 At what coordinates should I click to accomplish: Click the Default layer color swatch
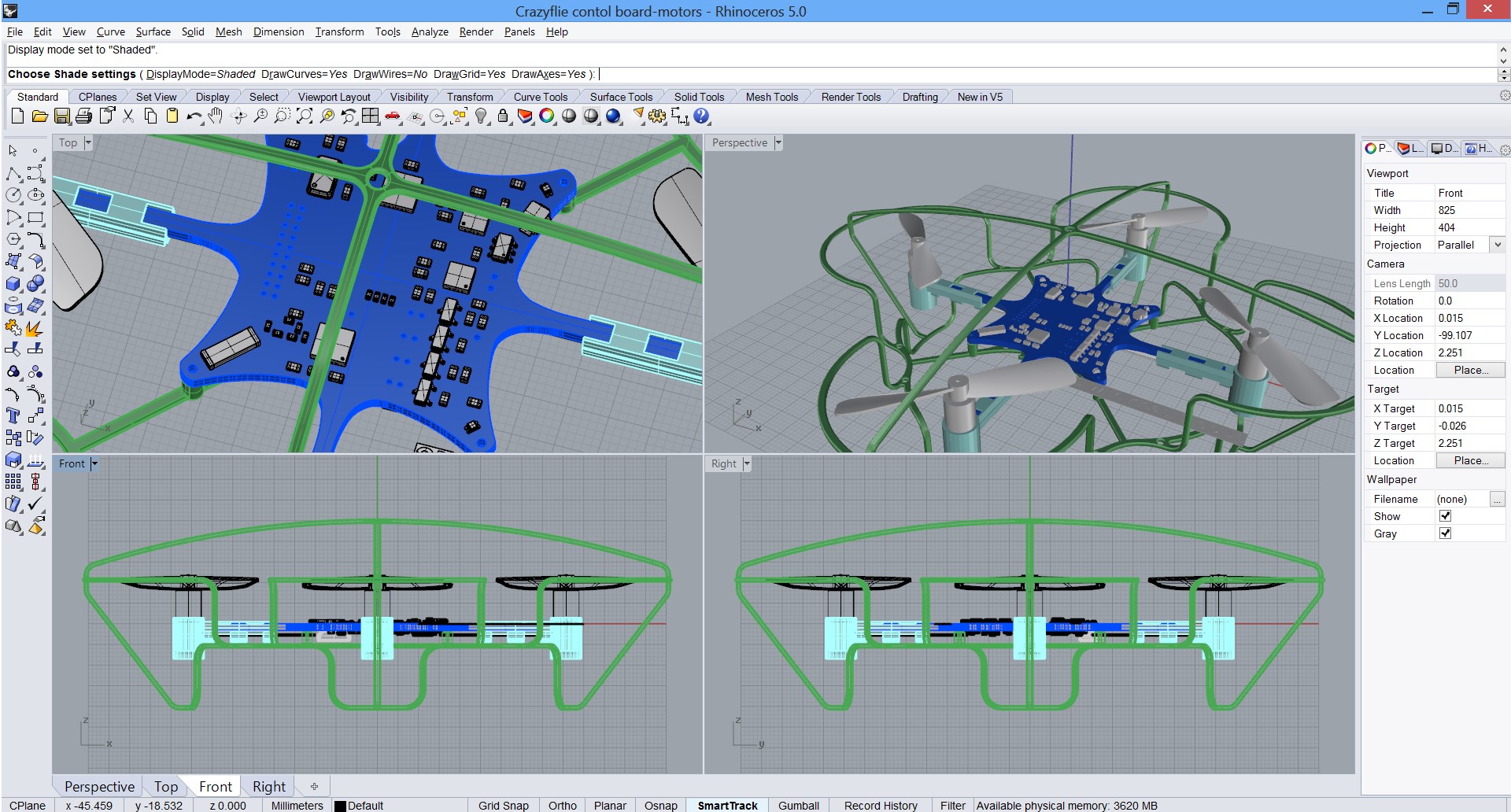pyautogui.click(x=340, y=806)
